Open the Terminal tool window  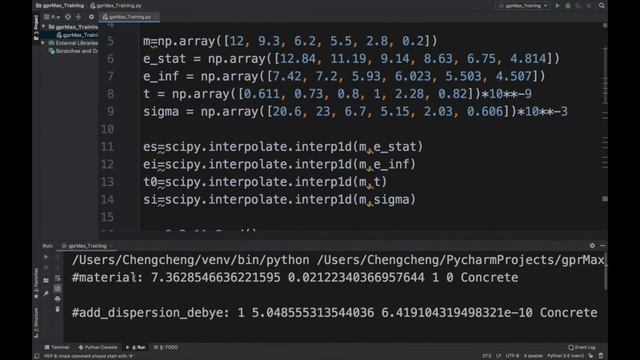[57, 347]
